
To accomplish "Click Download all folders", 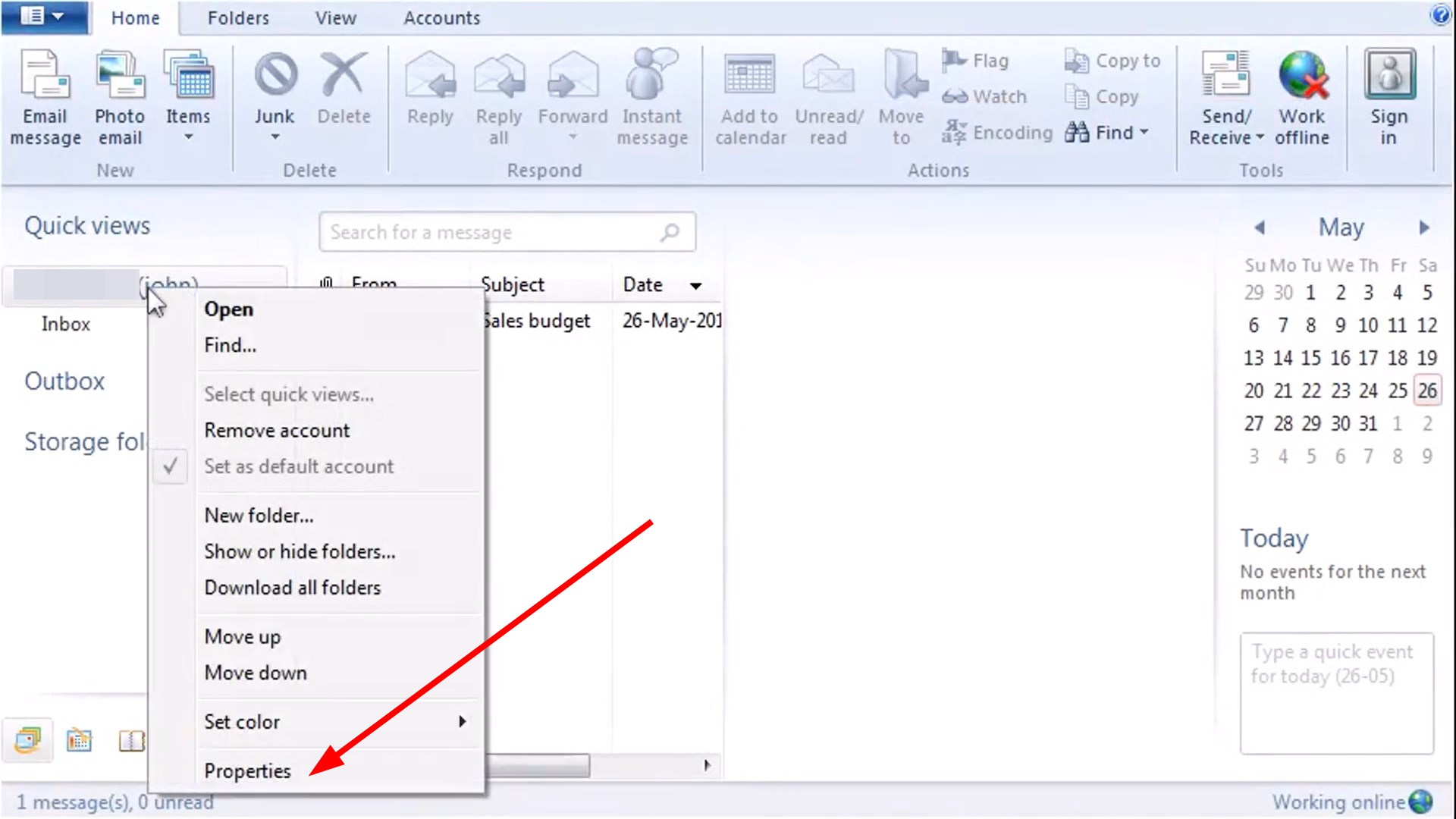I will click(x=293, y=588).
